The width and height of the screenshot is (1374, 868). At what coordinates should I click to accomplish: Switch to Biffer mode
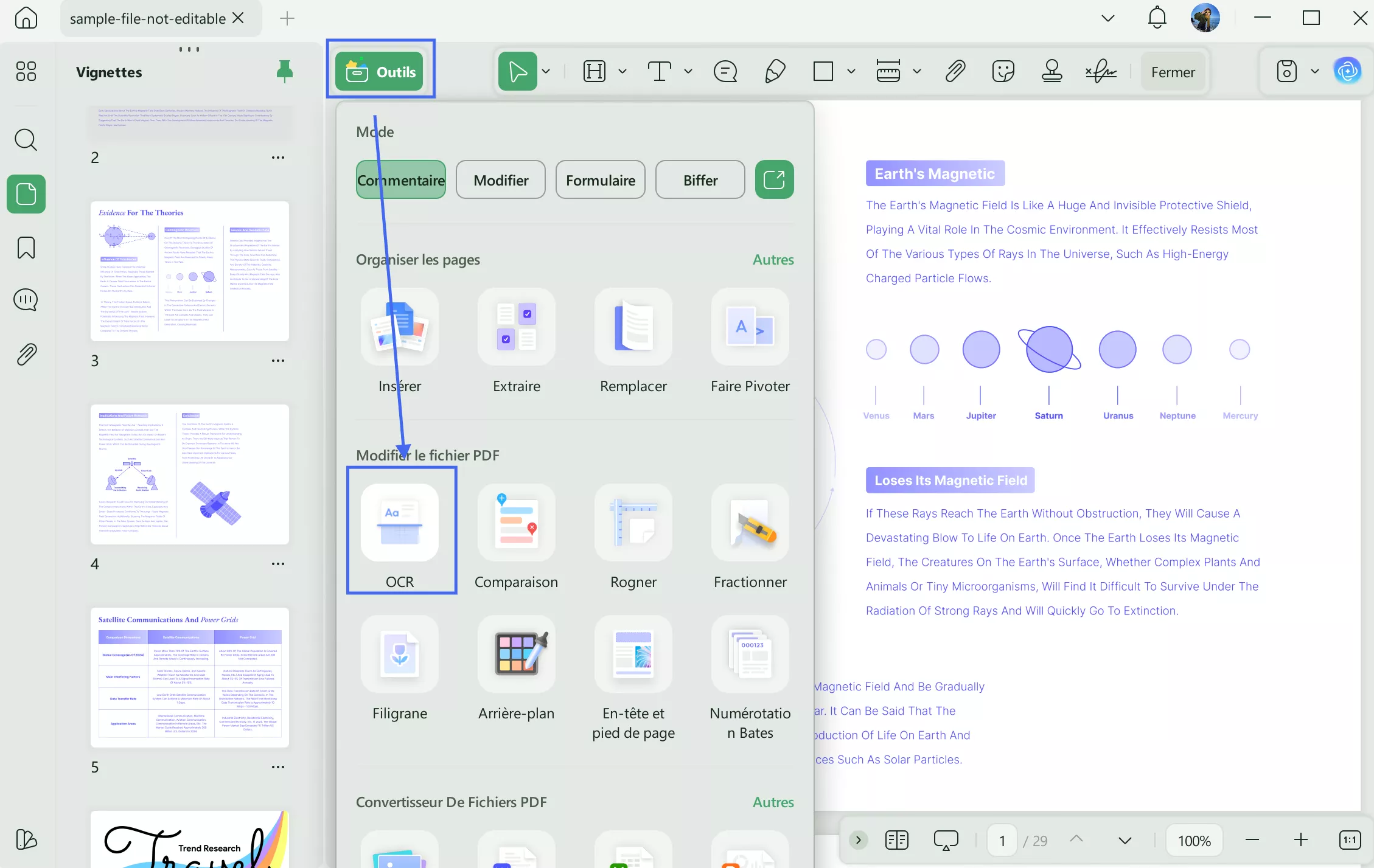pyautogui.click(x=700, y=179)
